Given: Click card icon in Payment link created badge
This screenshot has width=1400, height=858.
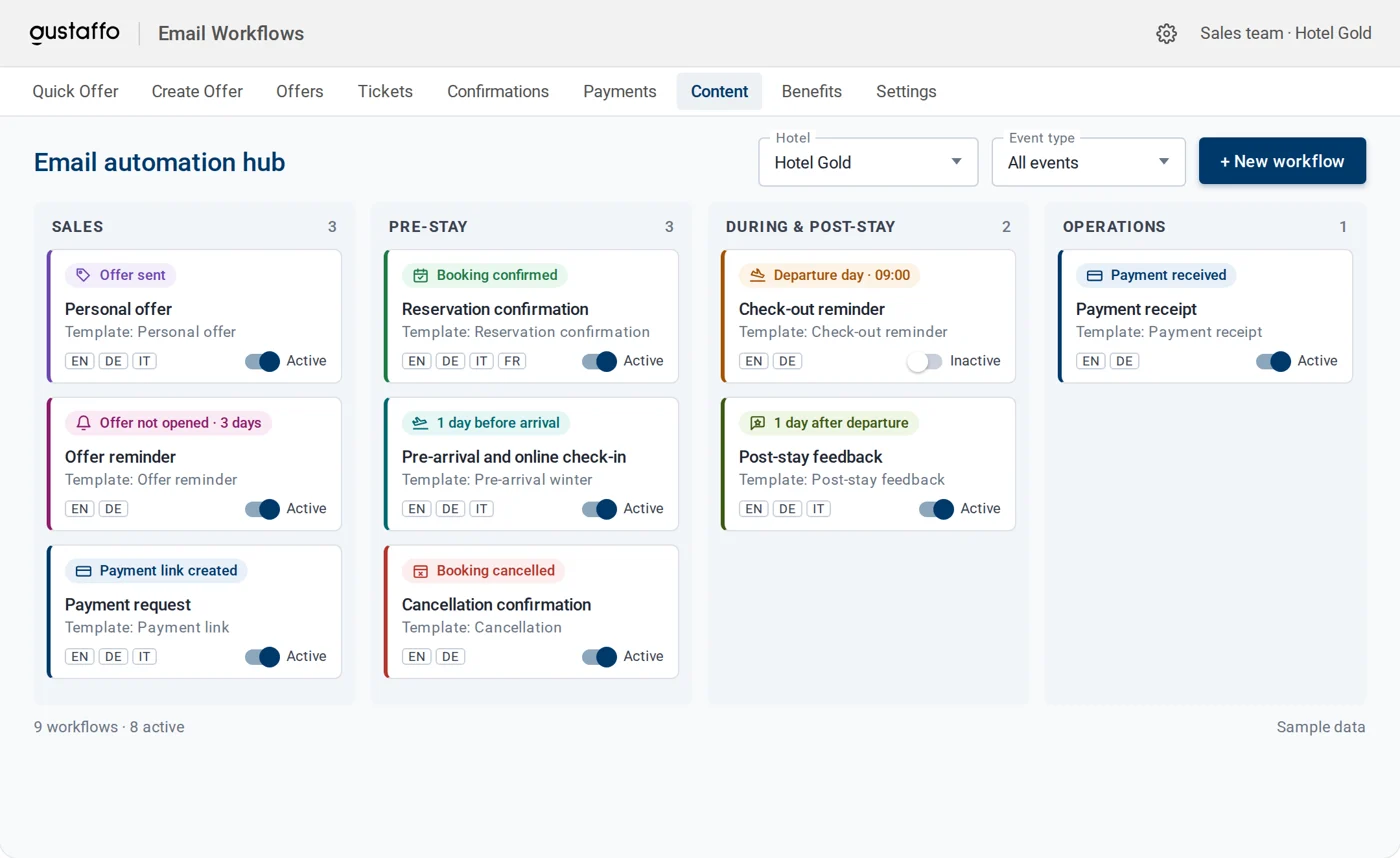Looking at the screenshot, I should pos(83,571).
